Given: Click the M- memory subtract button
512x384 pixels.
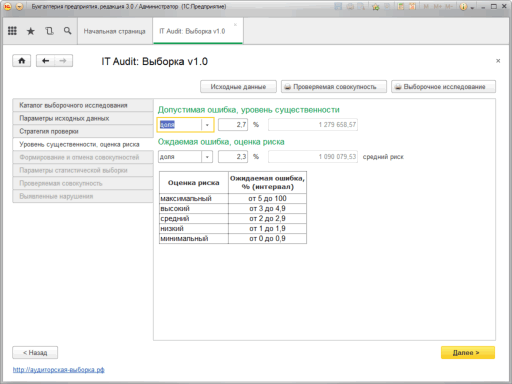Looking at the screenshot, I should (x=450, y=6).
